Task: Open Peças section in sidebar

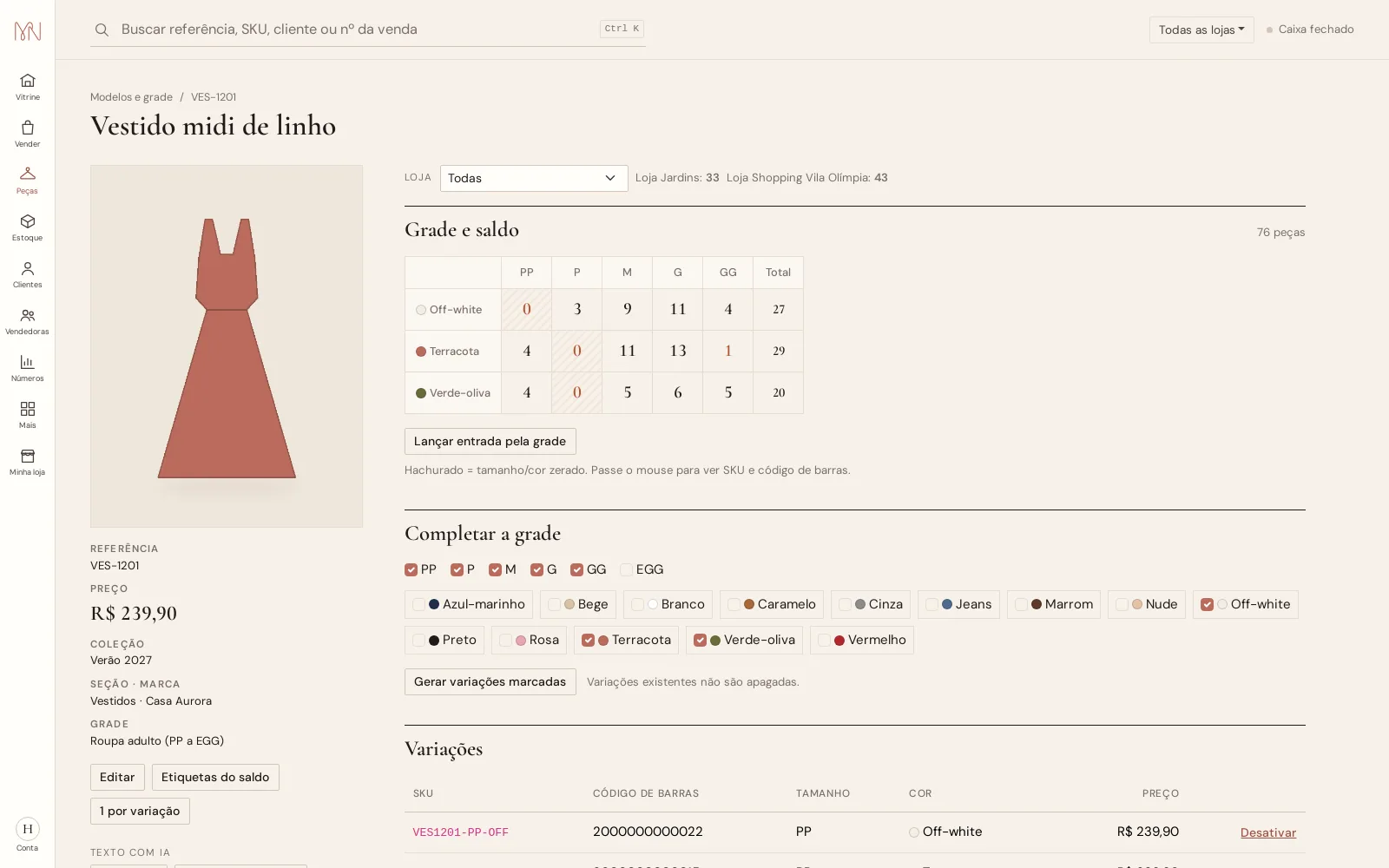Action: [x=27, y=180]
